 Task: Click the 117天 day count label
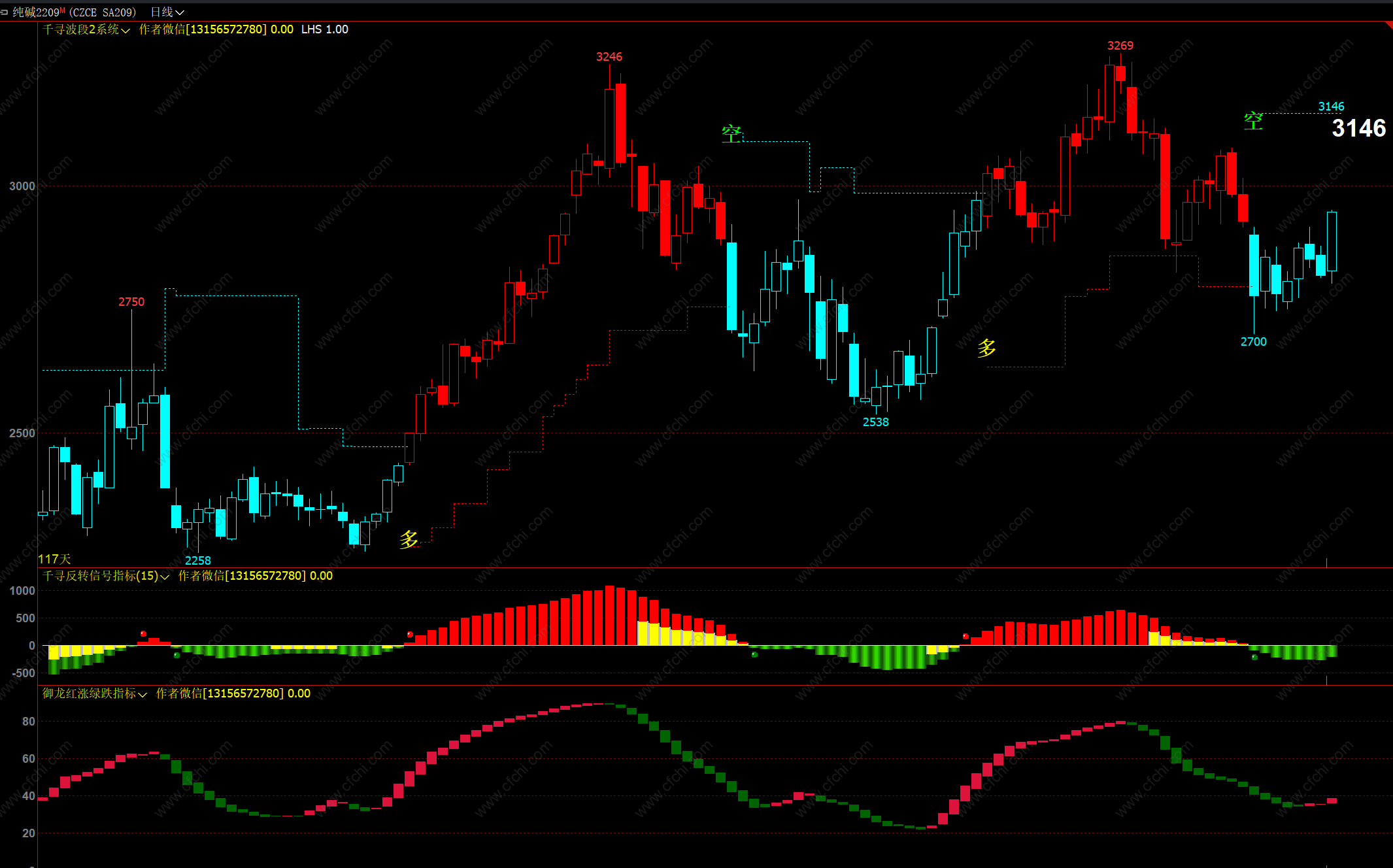point(54,559)
